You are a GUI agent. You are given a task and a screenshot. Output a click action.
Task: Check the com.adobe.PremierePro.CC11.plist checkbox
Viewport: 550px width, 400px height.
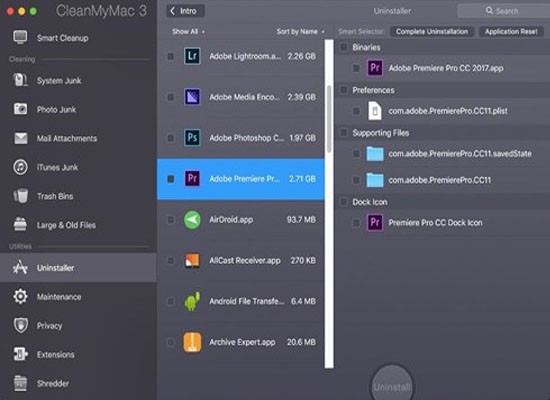pos(356,111)
